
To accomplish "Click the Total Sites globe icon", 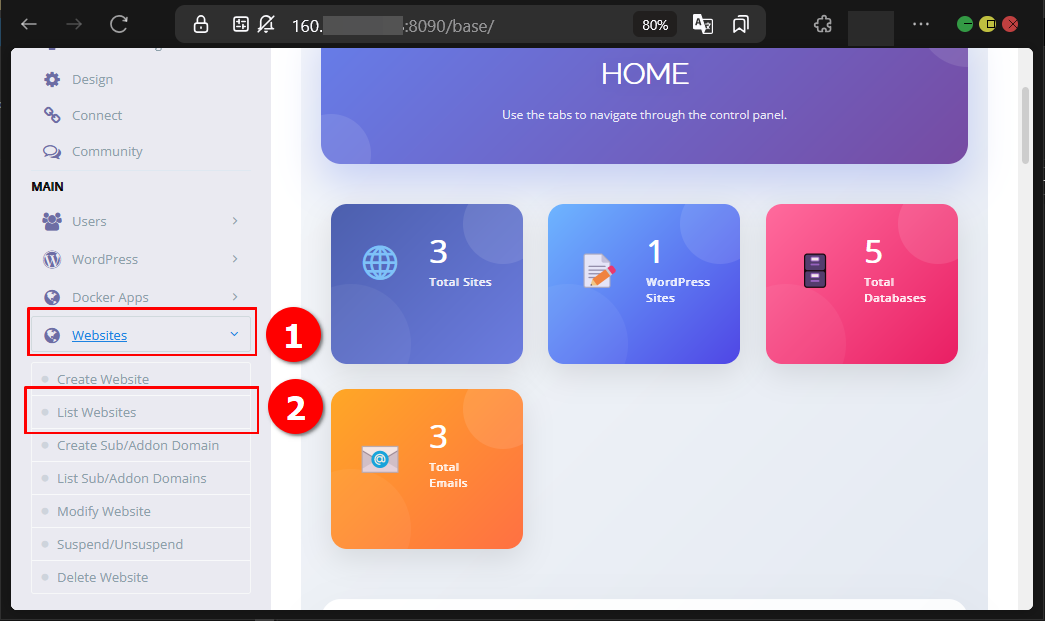I will [380, 263].
